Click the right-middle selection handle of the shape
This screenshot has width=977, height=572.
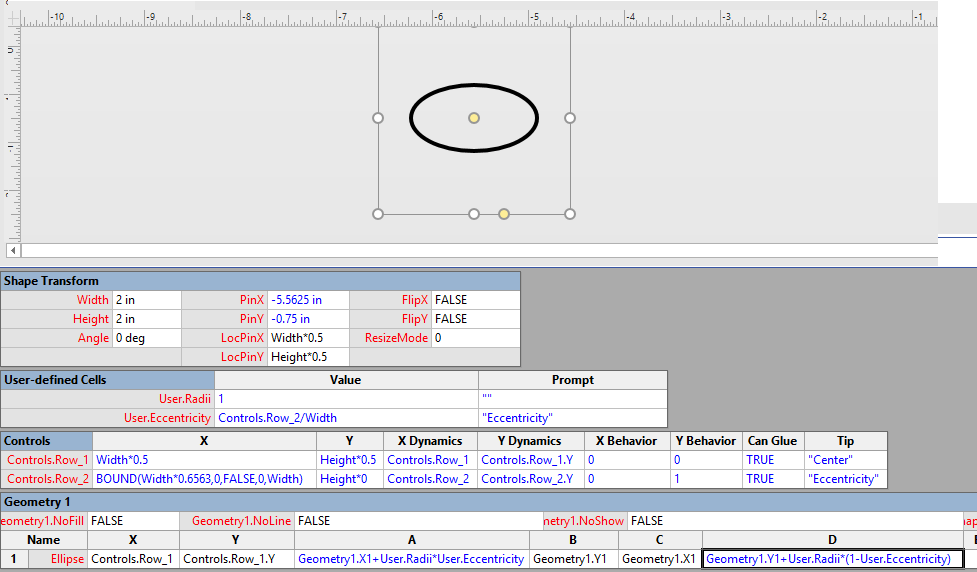tap(570, 118)
